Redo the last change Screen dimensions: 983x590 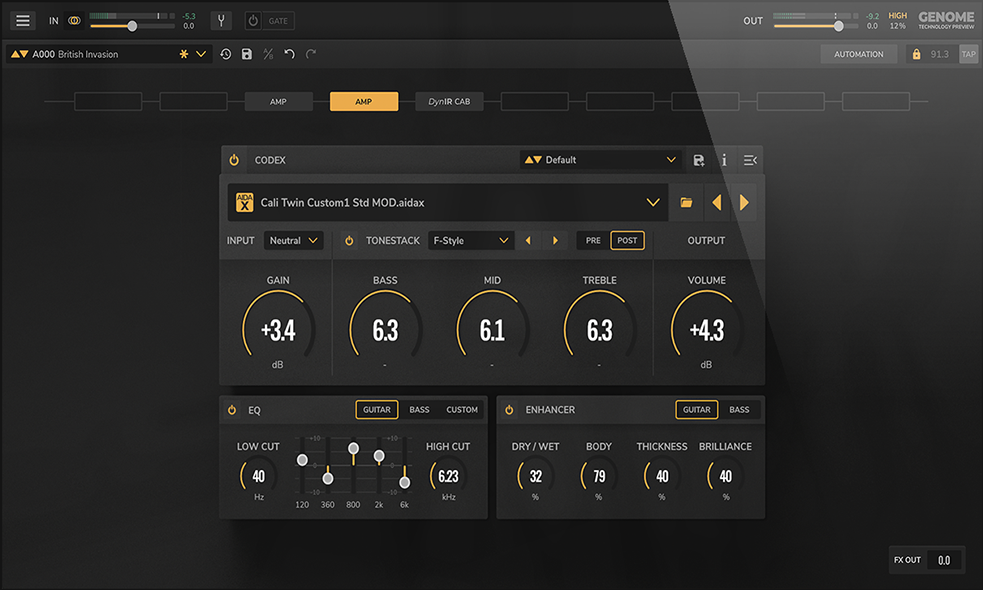pyautogui.click(x=311, y=55)
